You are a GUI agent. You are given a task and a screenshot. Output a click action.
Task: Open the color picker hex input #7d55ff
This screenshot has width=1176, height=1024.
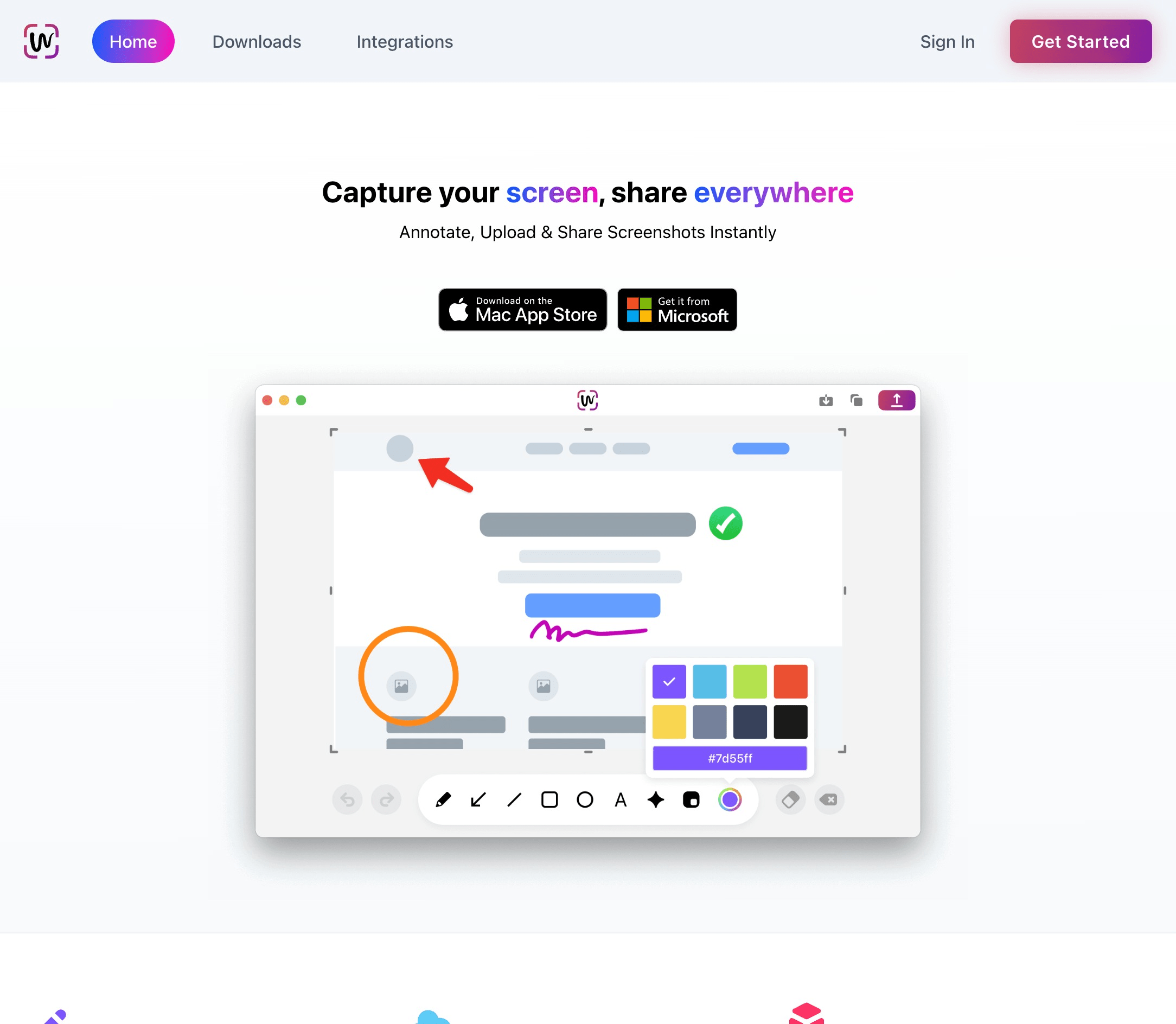730,757
